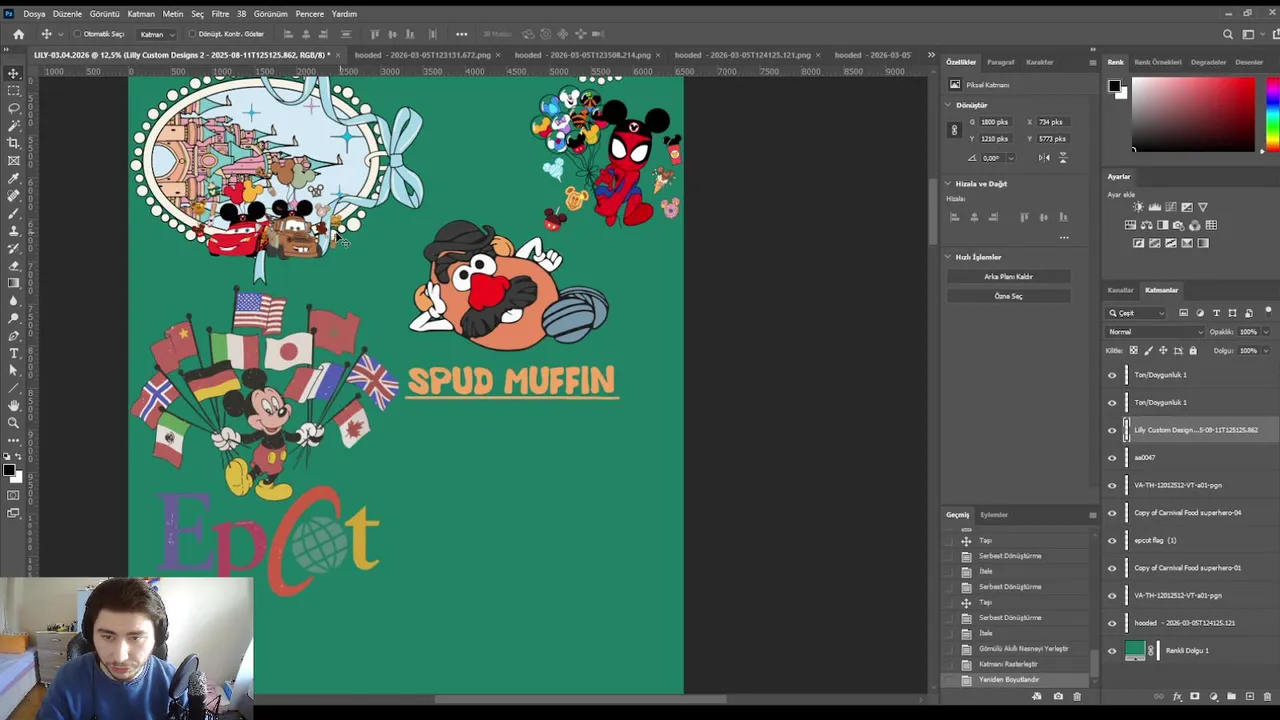This screenshot has height=720, width=1280.
Task: Open the Katman menu
Action: tap(141, 14)
